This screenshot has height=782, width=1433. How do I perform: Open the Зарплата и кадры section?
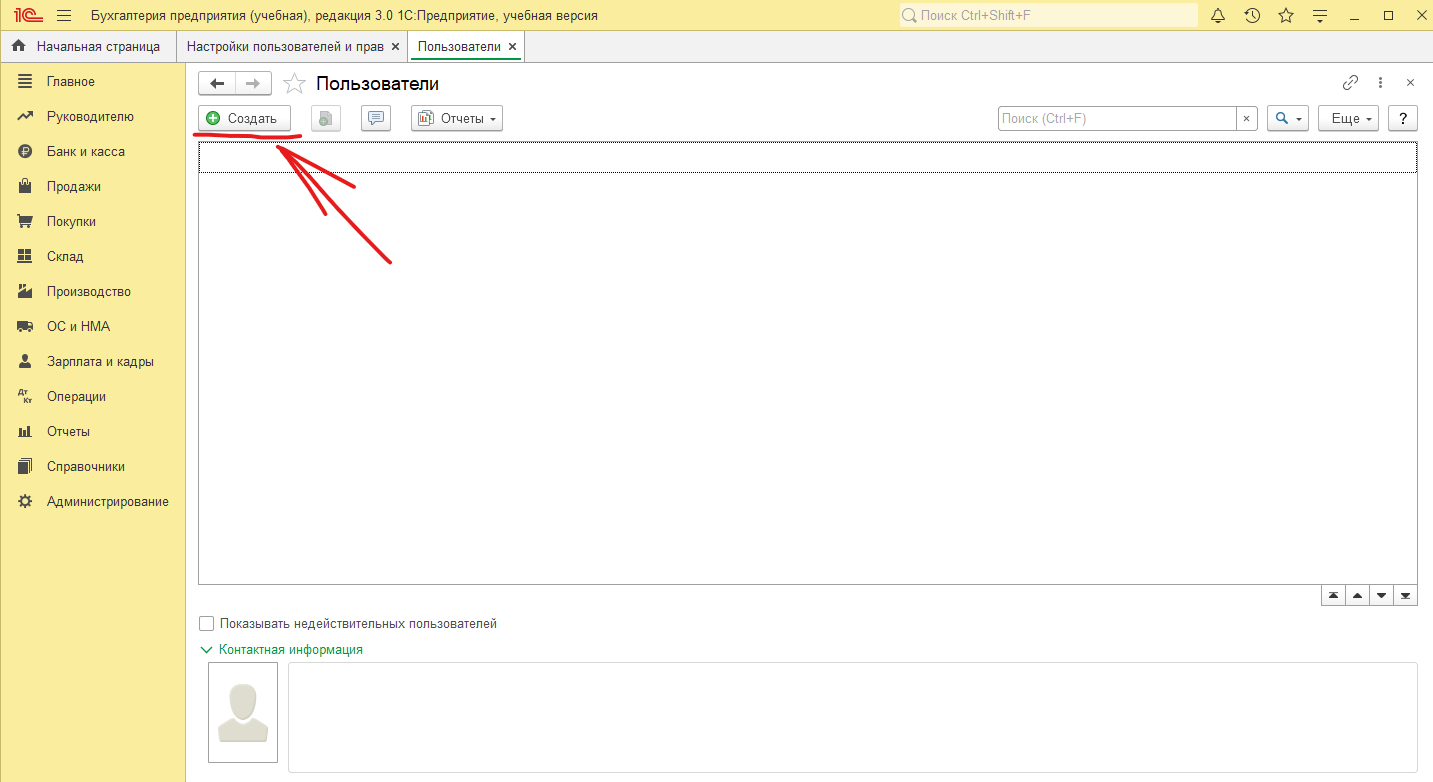pos(100,361)
